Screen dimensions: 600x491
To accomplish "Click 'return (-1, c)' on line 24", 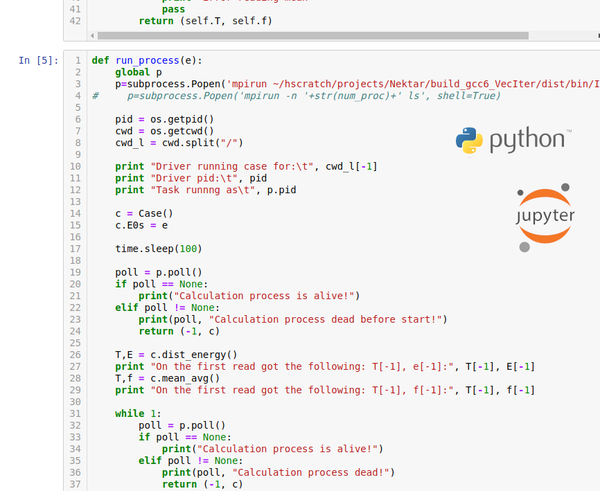I will [x=179, y=331].
